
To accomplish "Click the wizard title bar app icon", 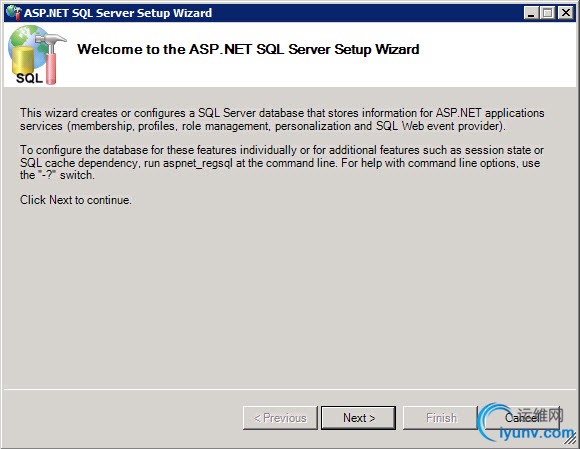I will tap(14, 13).
